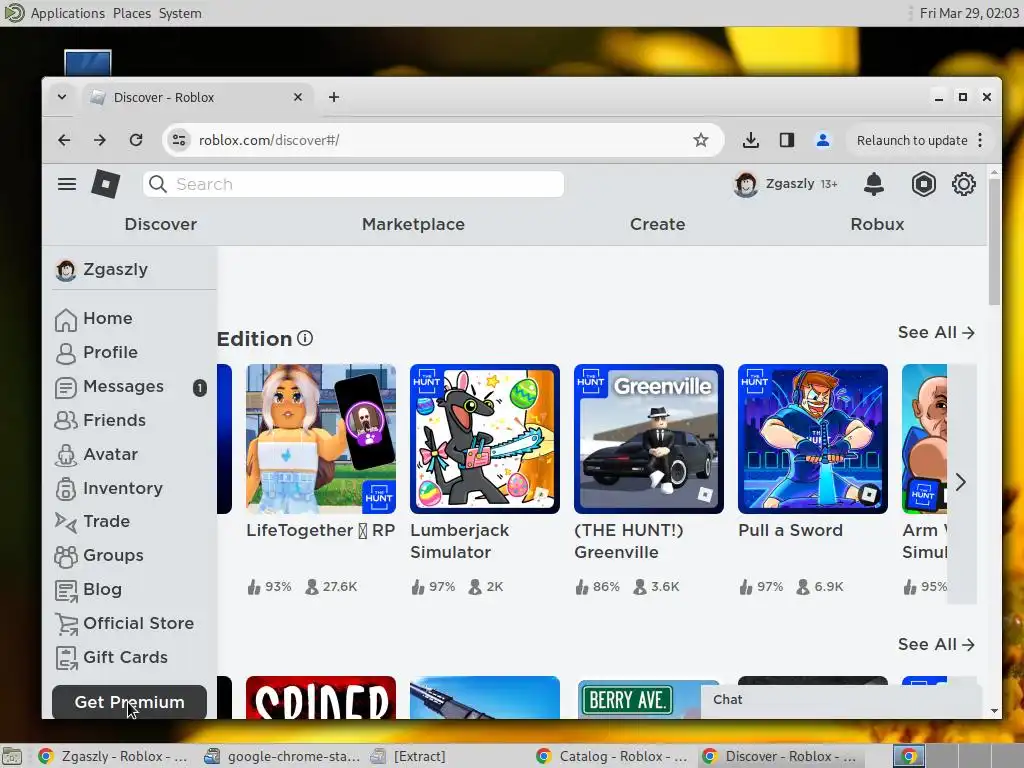Expand the tab search dropdown
The image size is (1024, 768).
tap(61, 97)
